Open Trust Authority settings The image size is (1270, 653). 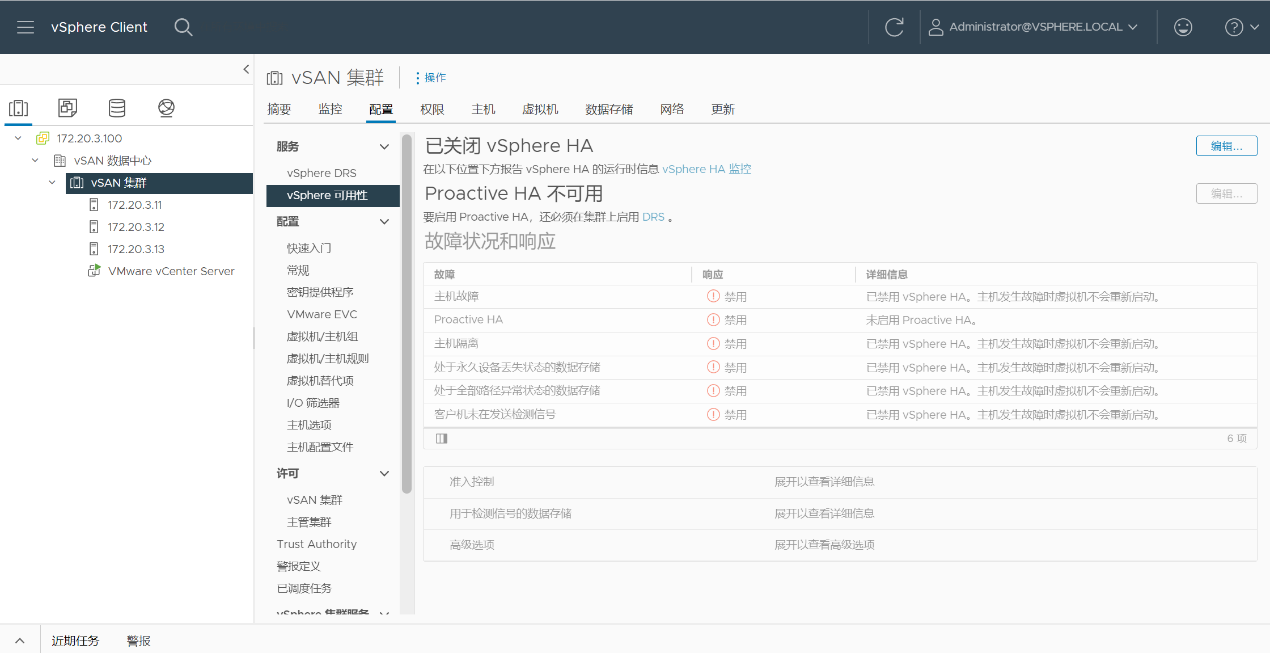317,544
